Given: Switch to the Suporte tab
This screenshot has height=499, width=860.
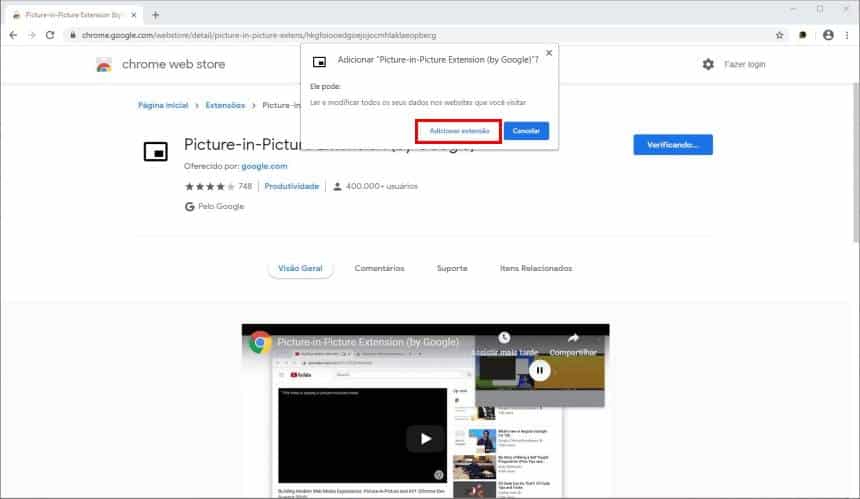Looking at the screenshot, I should coord(452,268).
